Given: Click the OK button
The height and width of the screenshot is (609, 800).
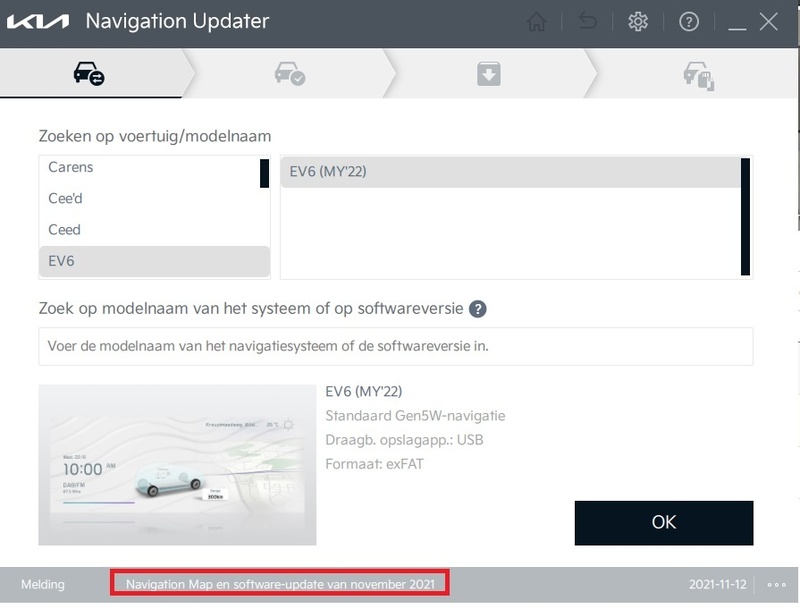Looking at the screenshot, I should point(664,523).
